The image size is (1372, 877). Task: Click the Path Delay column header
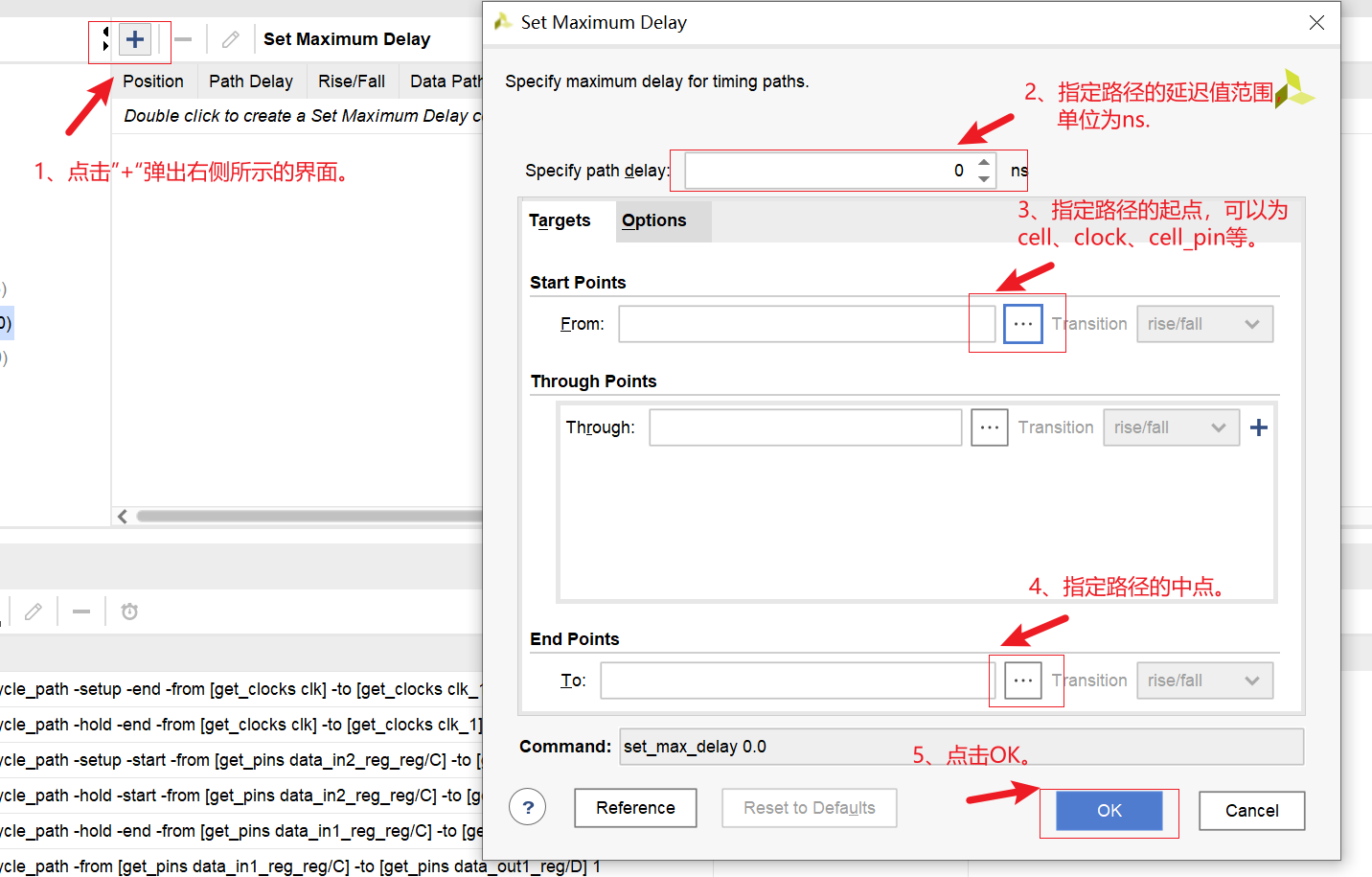click(251, 81)
